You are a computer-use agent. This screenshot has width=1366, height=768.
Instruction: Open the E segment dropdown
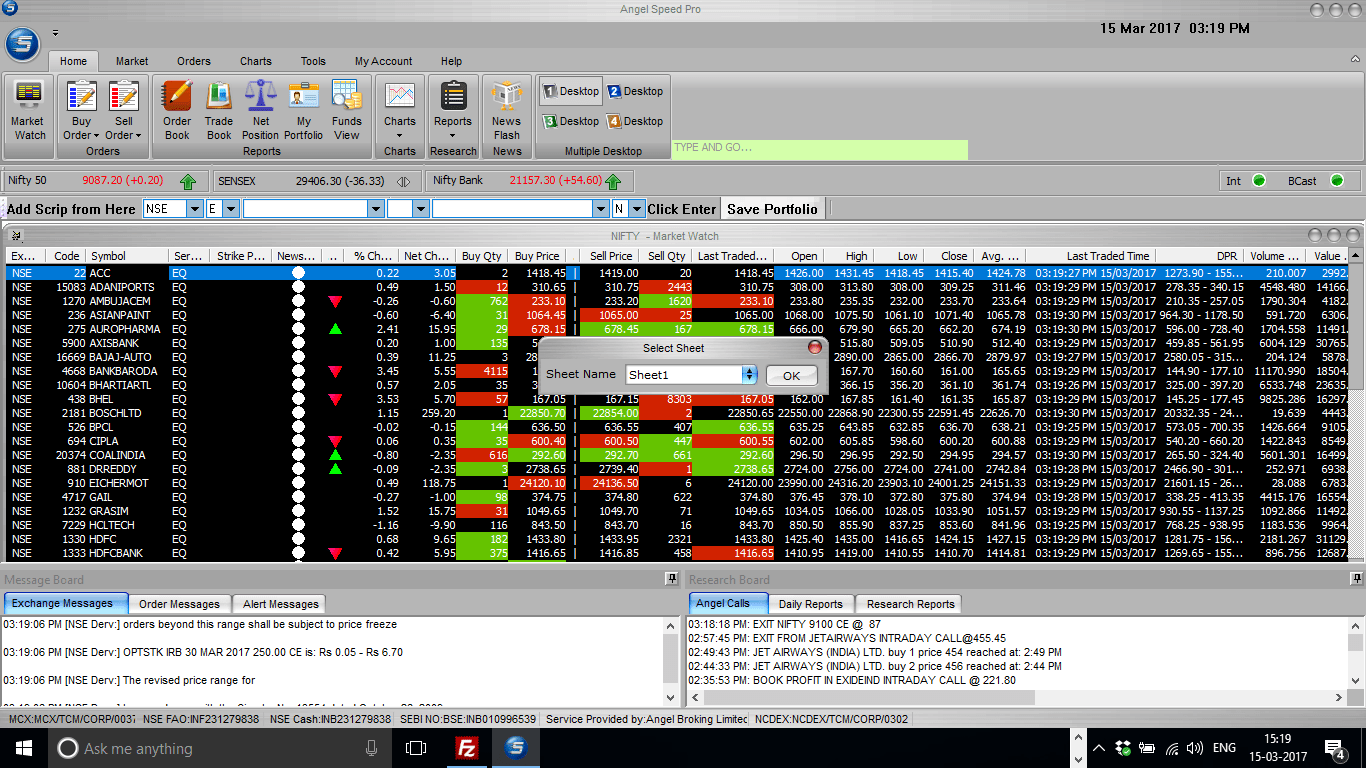(x=231, y=209)
